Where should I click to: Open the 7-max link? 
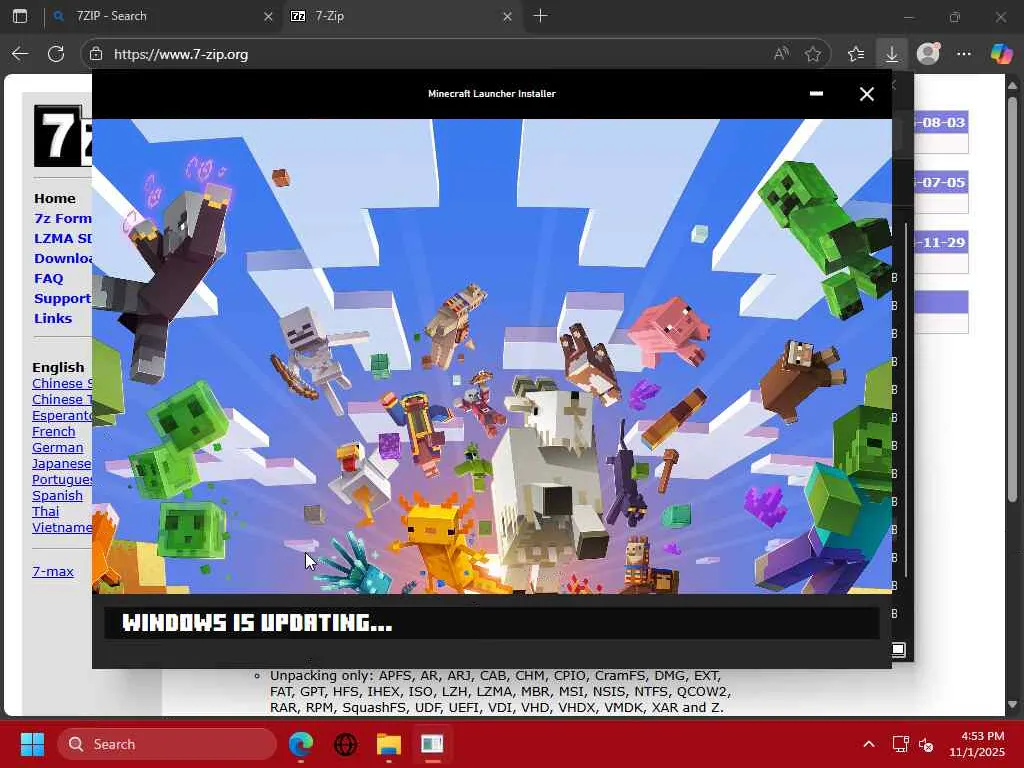coord(53,571)
